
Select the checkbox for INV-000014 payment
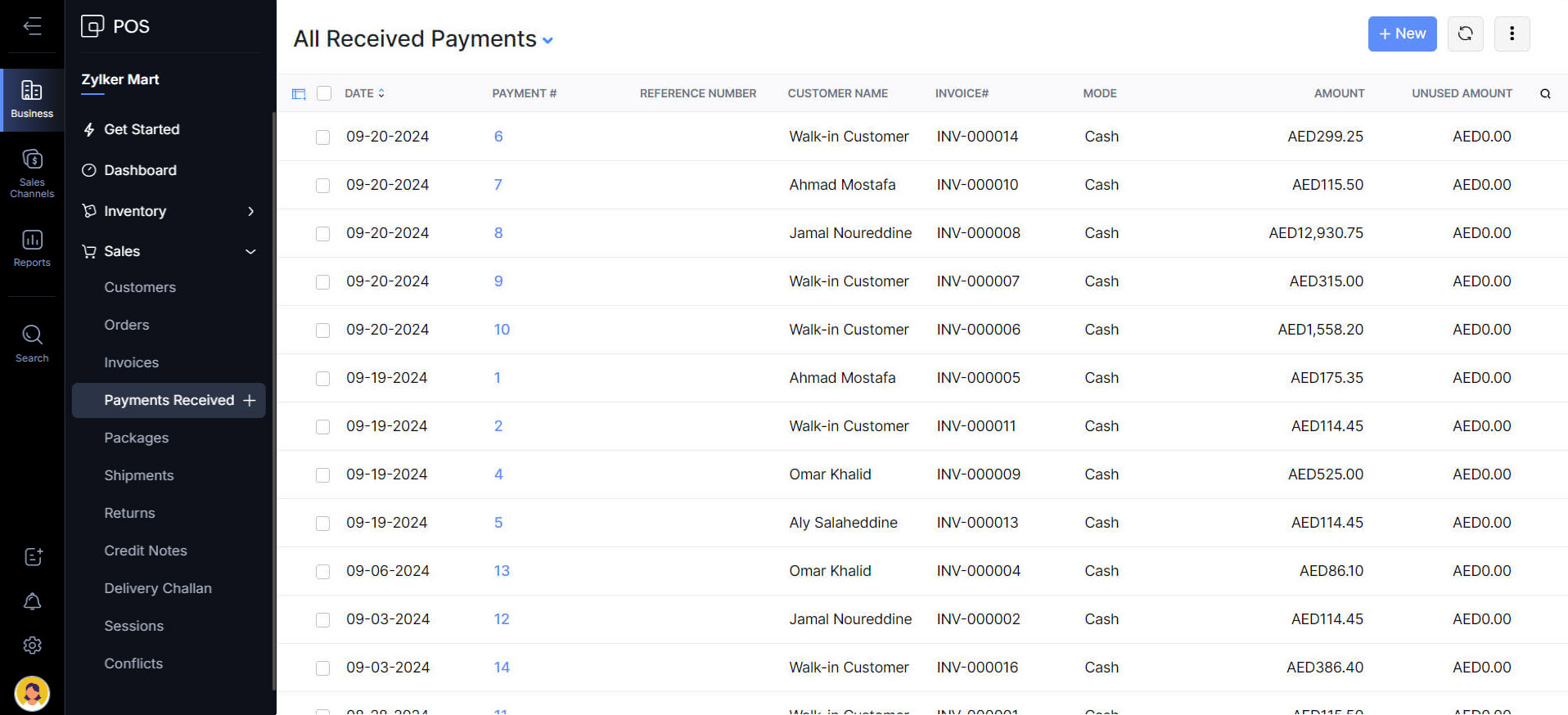click(x=323, y=137)
